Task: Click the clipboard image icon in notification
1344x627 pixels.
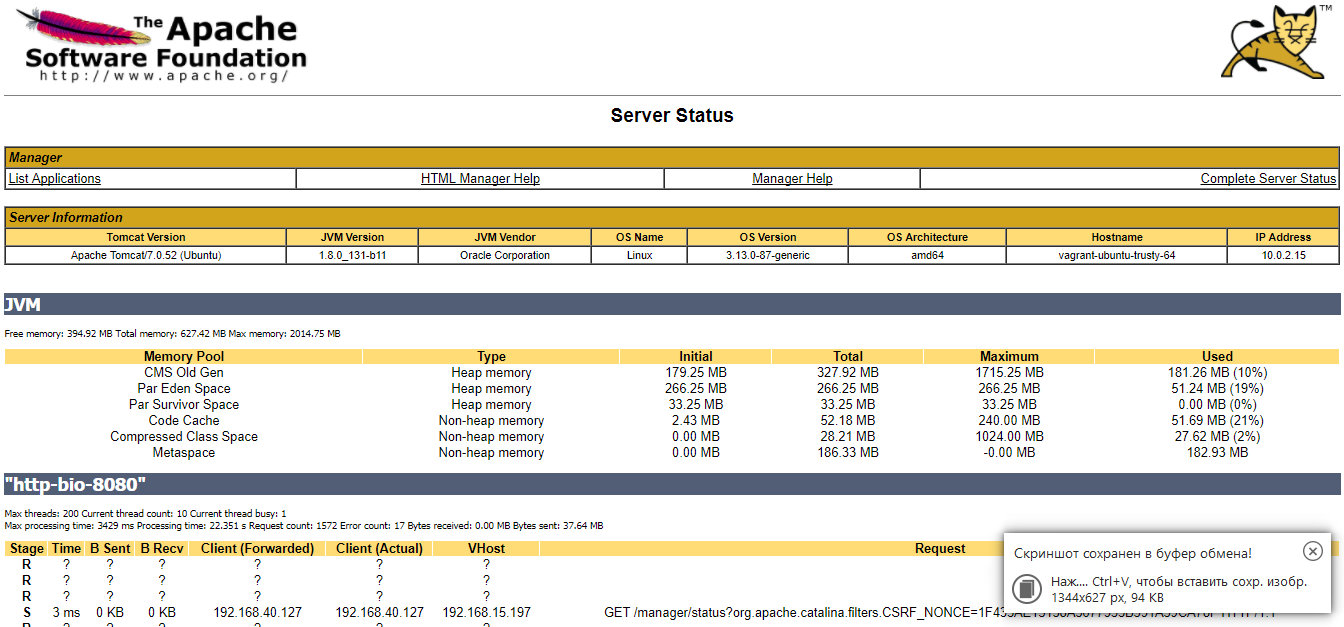Action: tap(1027, 588)
